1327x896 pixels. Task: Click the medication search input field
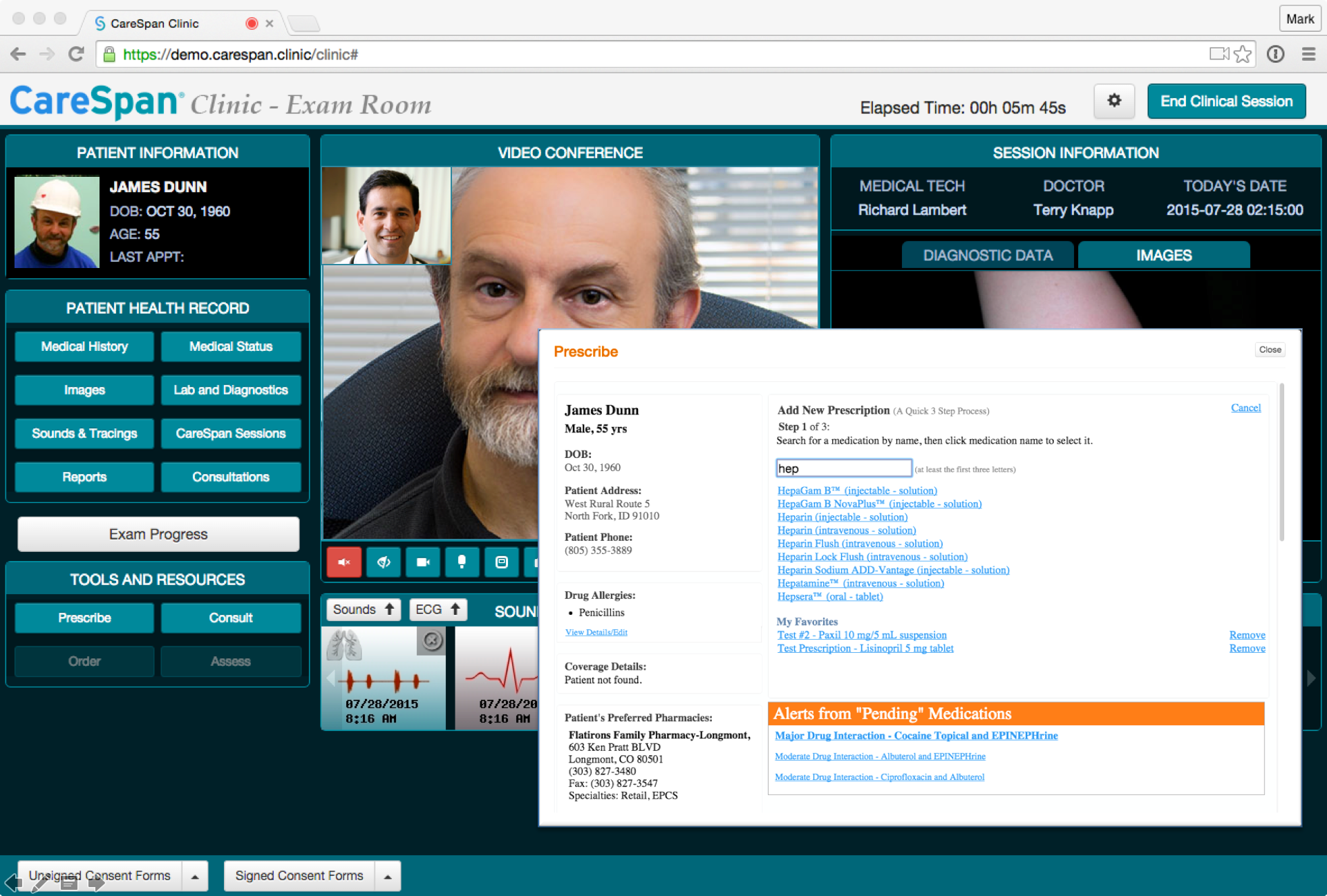843,468
